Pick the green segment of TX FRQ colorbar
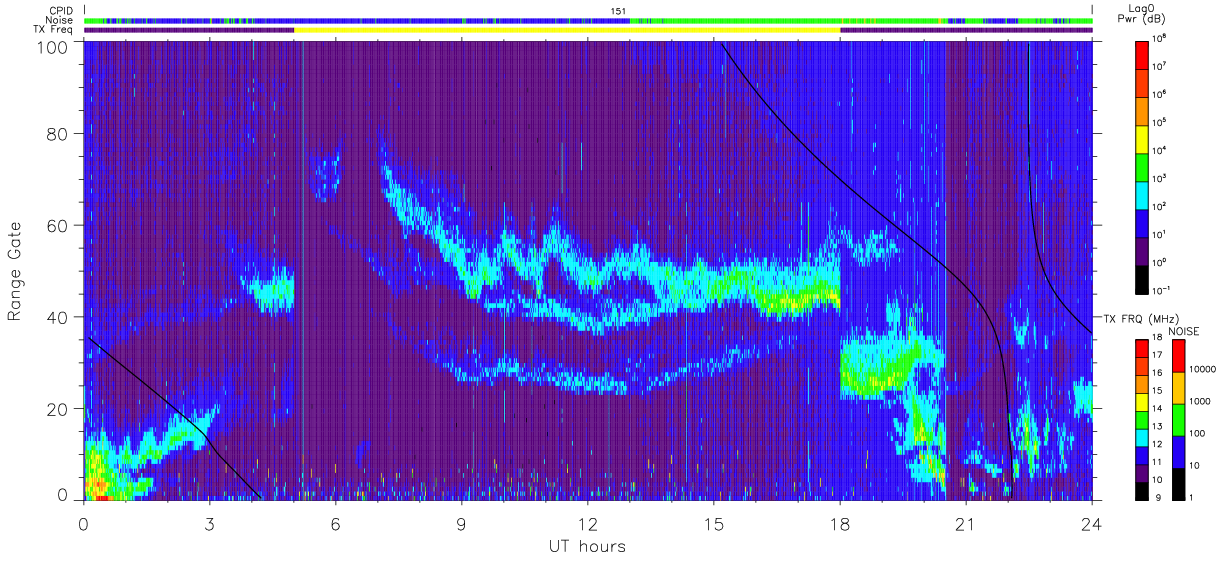The height and width of the screenshot is (567, 1228). click(x=1143, y=419)
